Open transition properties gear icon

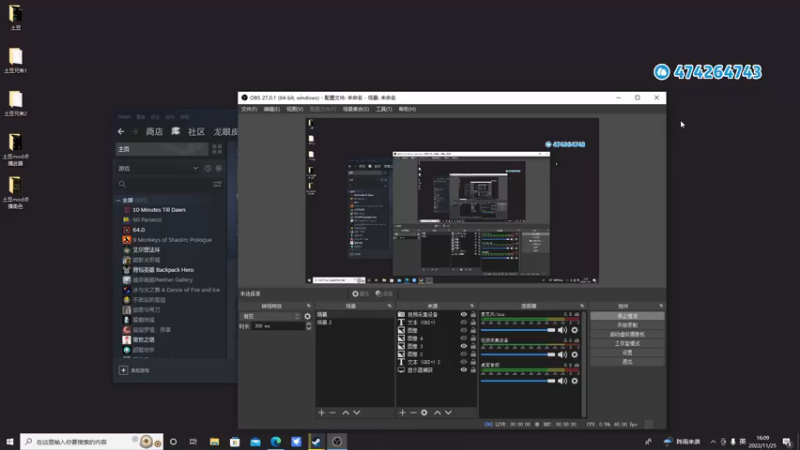coord(308,316)
